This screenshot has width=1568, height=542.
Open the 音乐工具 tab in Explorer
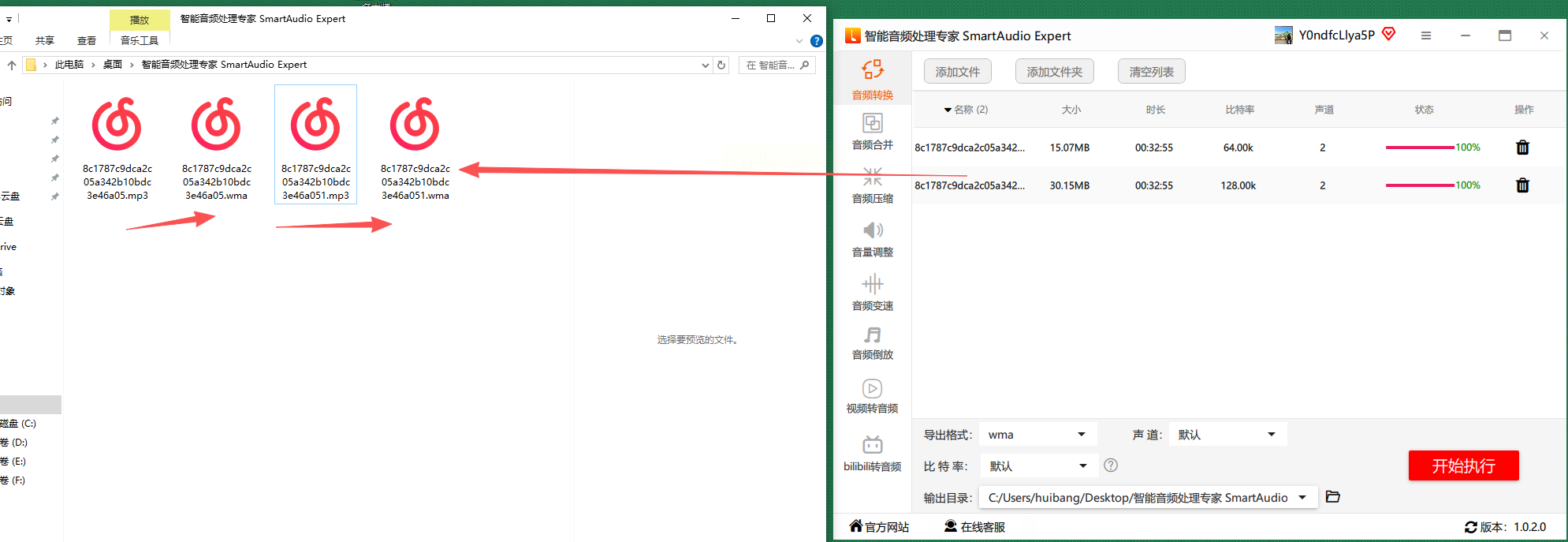tap(140, 40)
